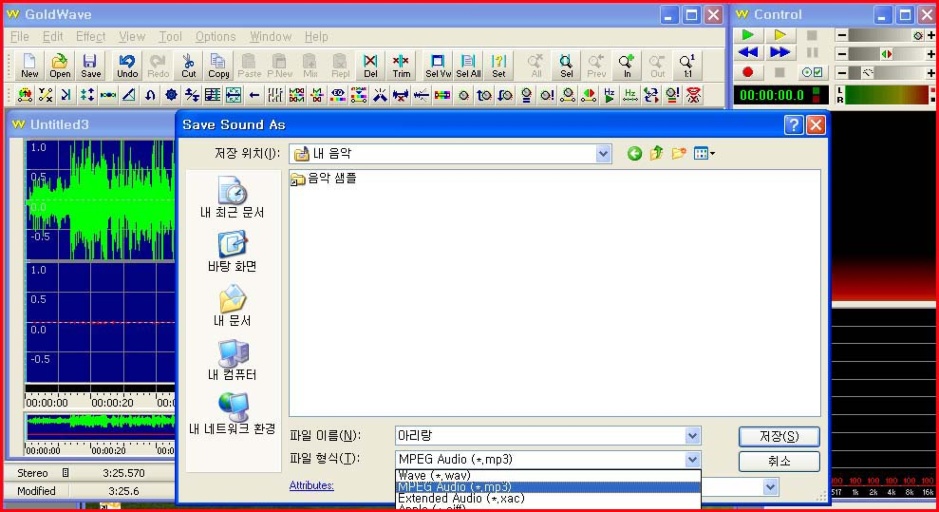Open the View menu
This screenshot has width=939, height=512.
(x=132, y=37)
